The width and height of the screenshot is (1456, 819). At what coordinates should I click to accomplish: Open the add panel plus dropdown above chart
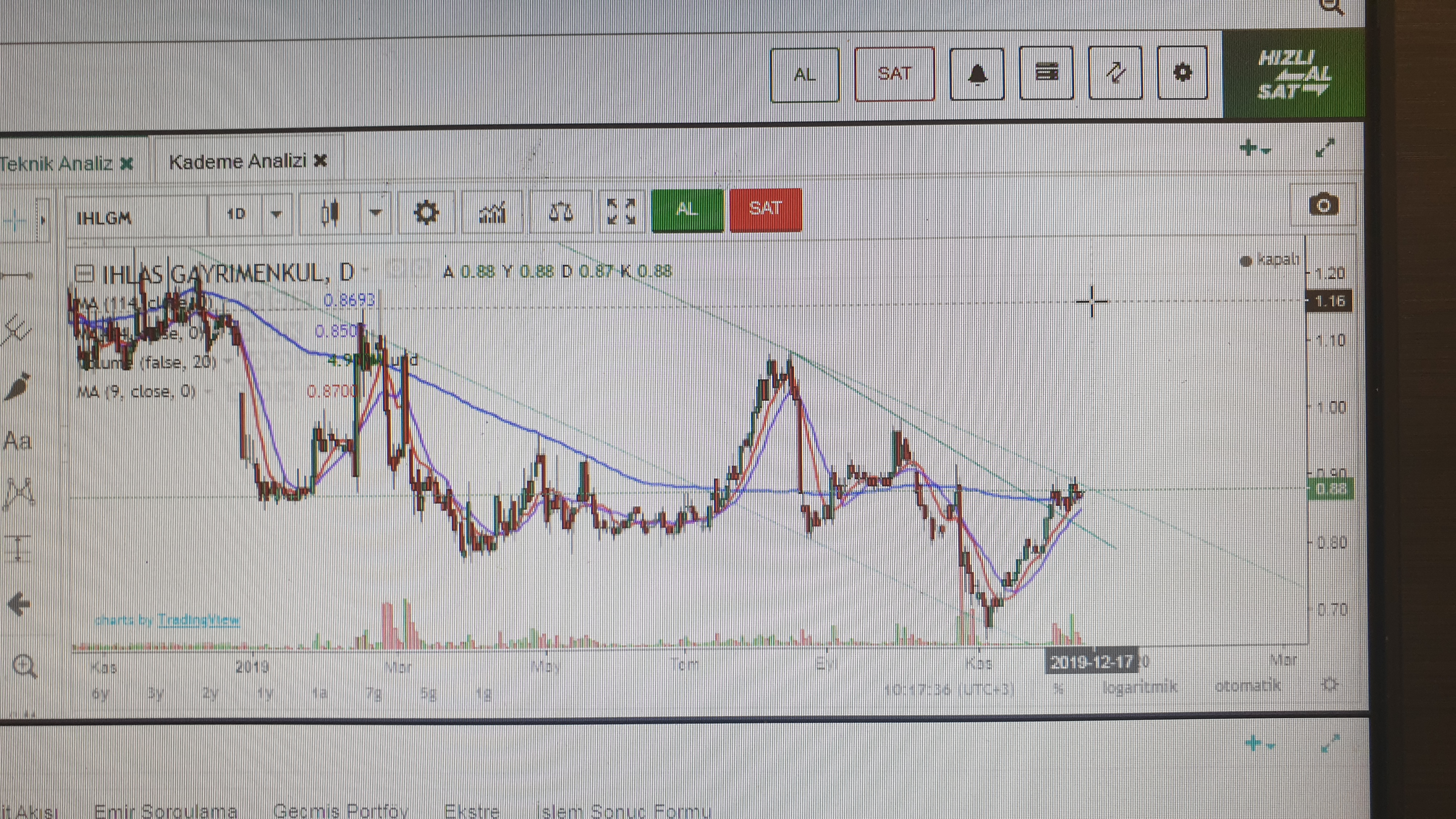click(1255, 149)
